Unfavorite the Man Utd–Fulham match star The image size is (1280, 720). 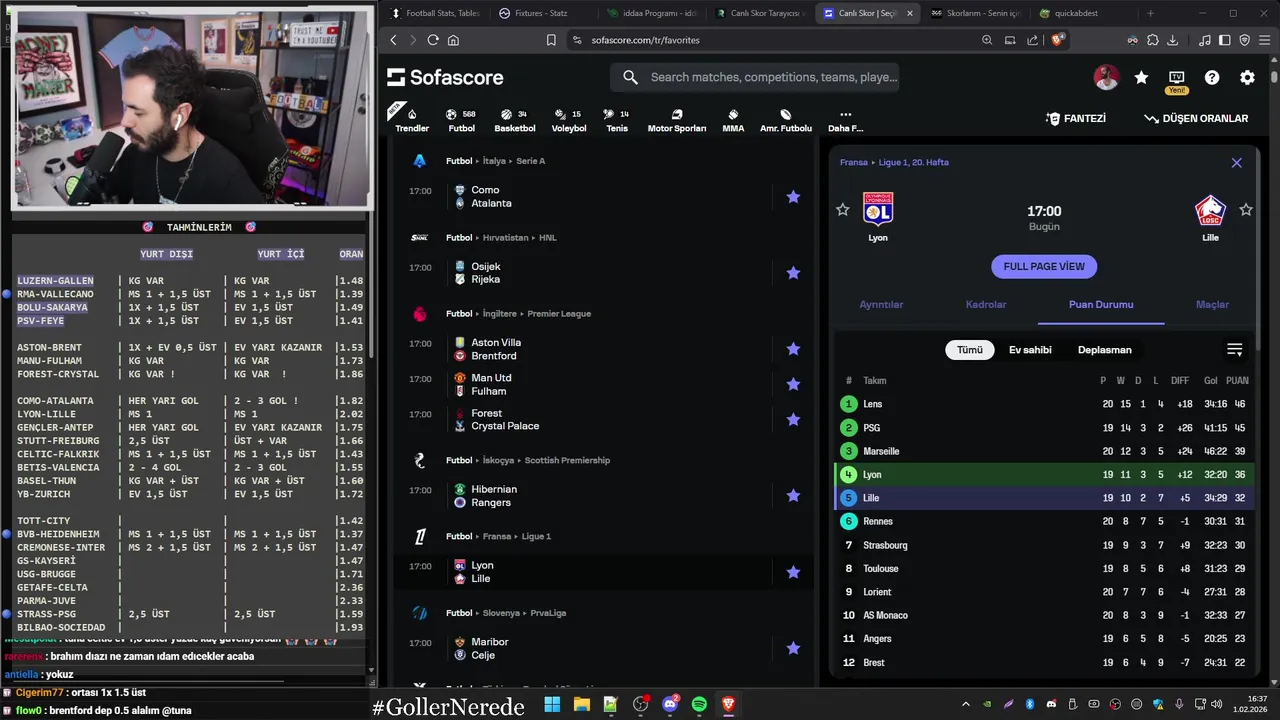(x=793, y=384)
